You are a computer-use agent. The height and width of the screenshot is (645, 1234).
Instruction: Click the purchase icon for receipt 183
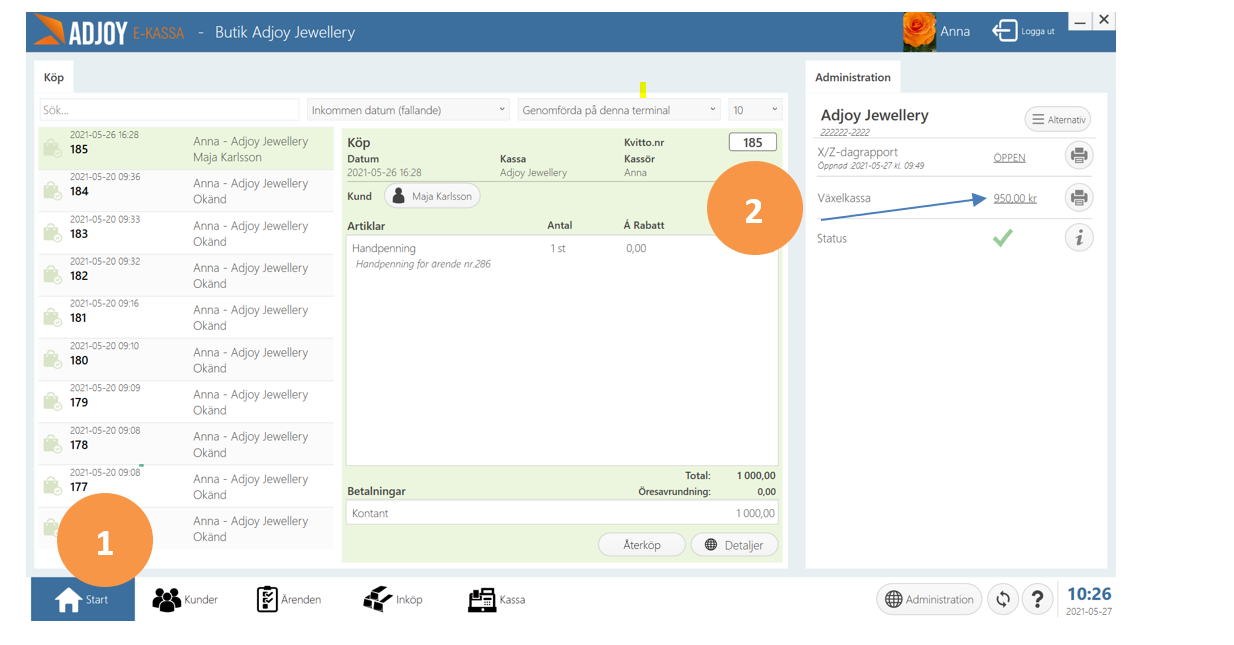tap(52, 233)
